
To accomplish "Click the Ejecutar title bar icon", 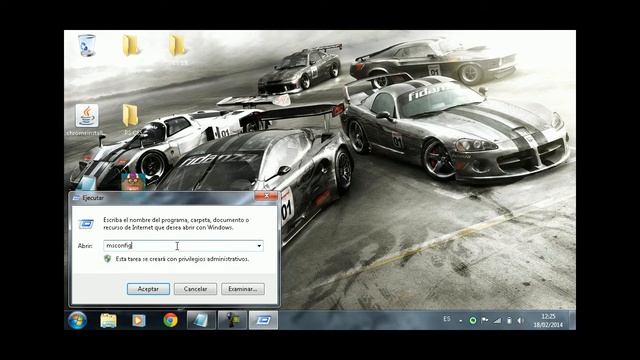I will tap(76, 198).
